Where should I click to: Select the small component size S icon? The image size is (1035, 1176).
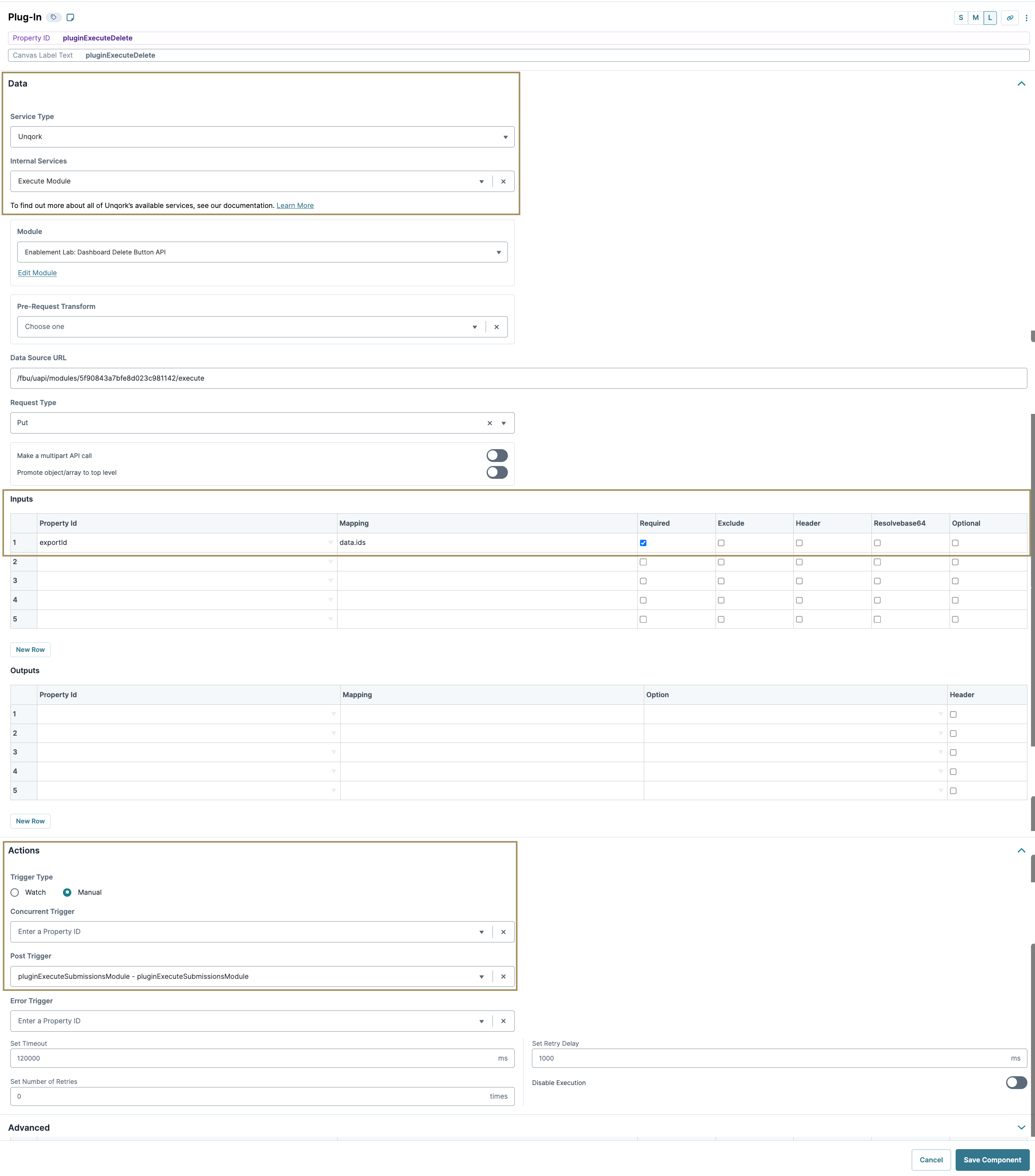click(x=961, y=18)
